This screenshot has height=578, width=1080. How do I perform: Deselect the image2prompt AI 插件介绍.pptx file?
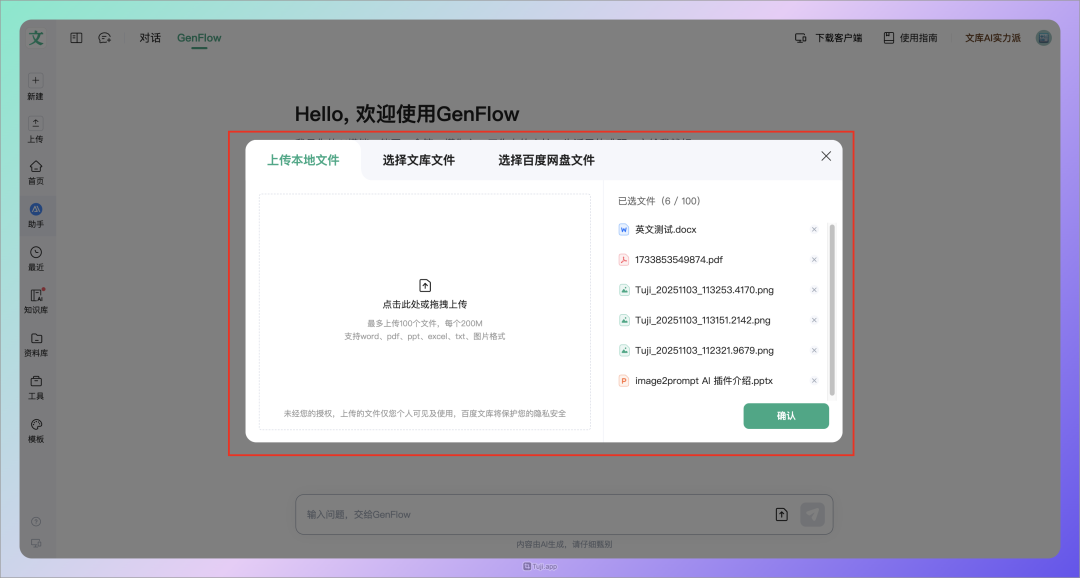(x=814, y=380)
